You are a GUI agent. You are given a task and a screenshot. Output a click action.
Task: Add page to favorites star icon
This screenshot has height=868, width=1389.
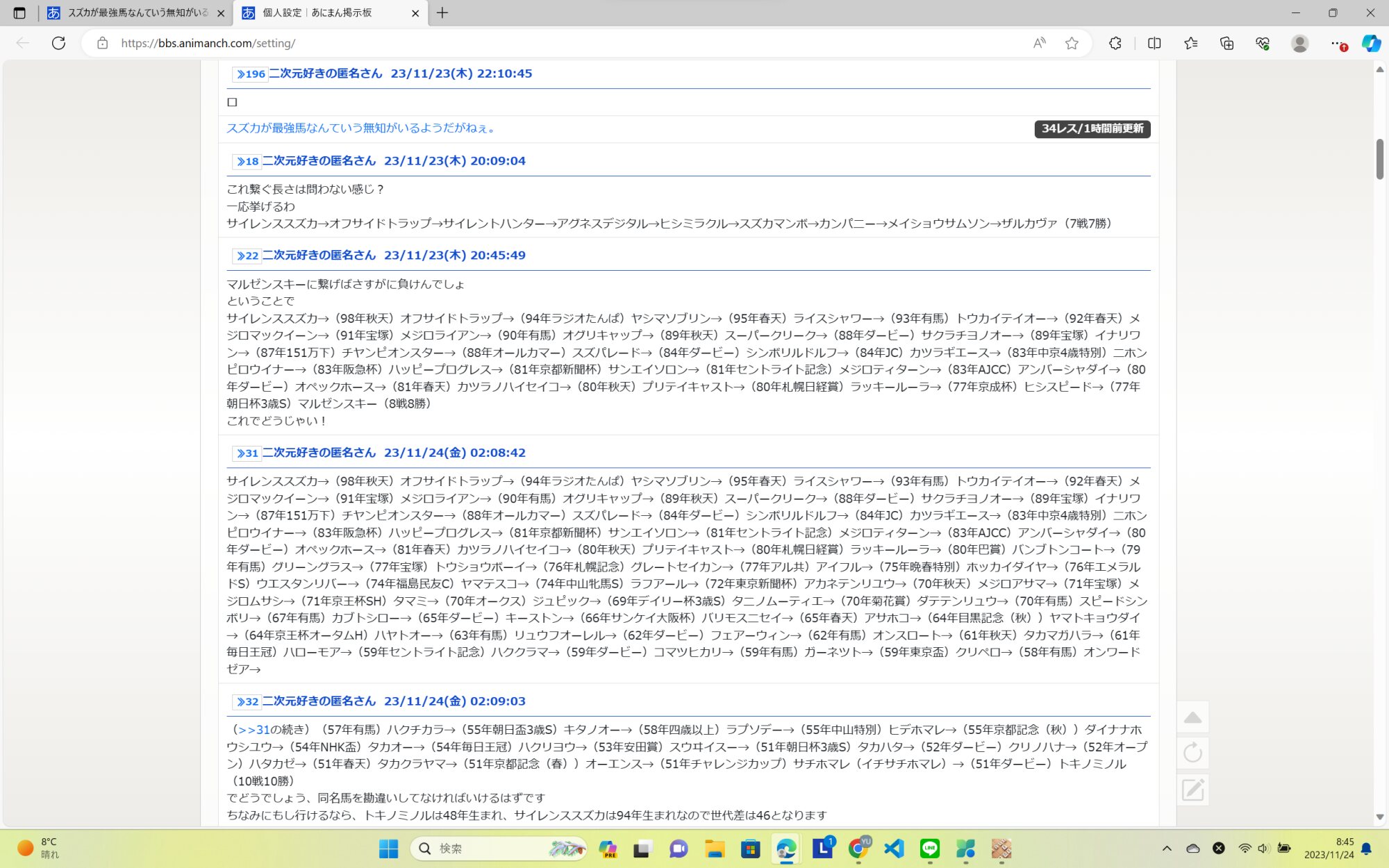[x=1072, y=43]
